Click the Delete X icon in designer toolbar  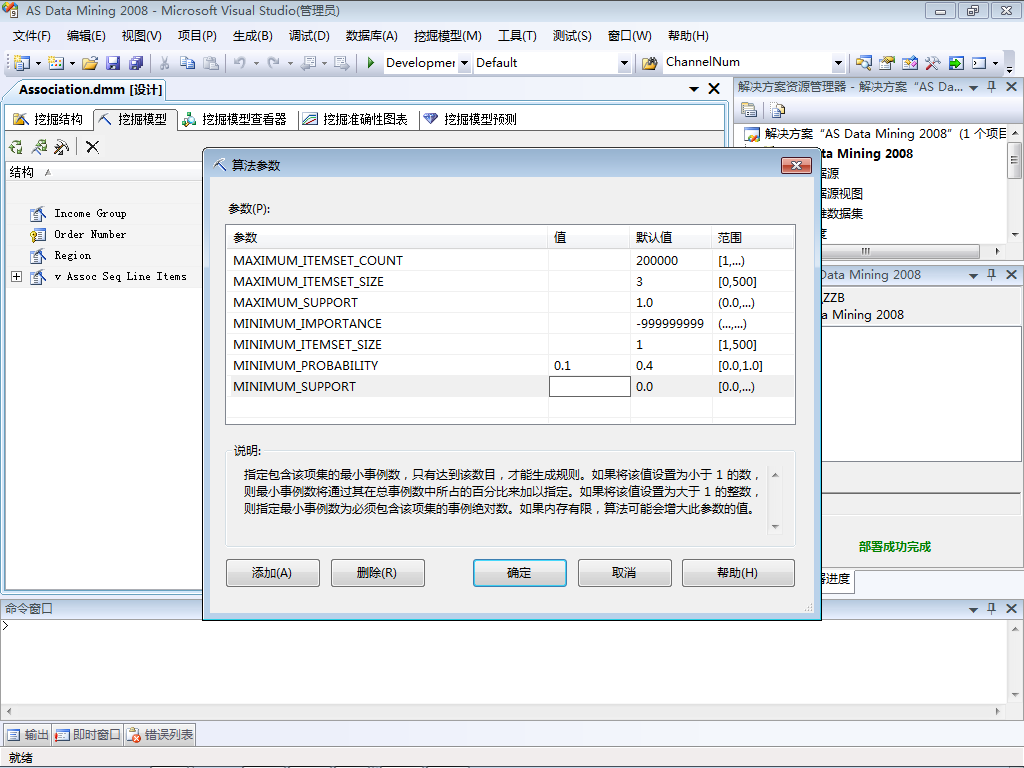92,147
